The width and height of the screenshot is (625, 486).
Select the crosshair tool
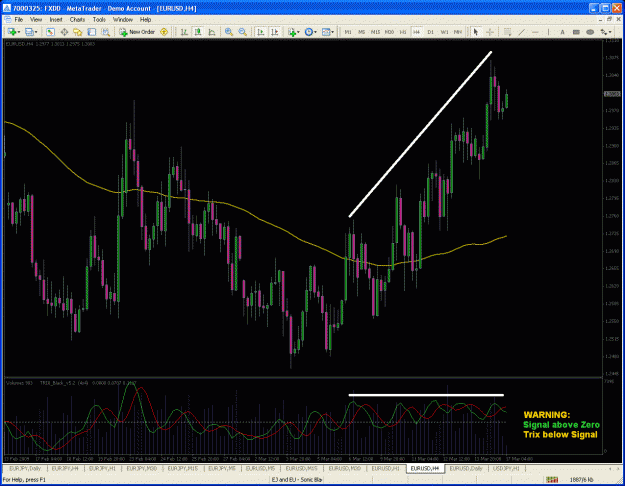pos(490,32)
